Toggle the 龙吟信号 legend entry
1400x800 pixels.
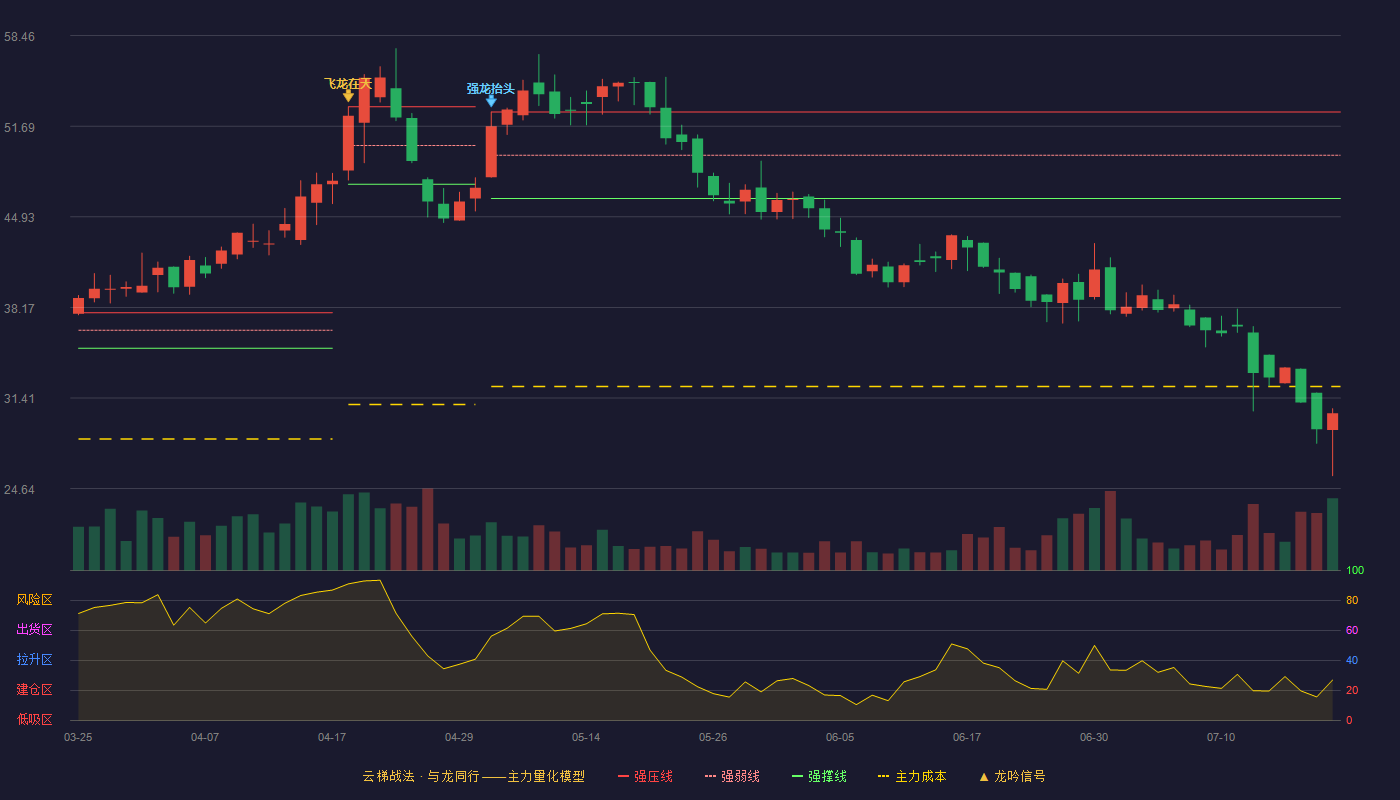click(1012, 776)
